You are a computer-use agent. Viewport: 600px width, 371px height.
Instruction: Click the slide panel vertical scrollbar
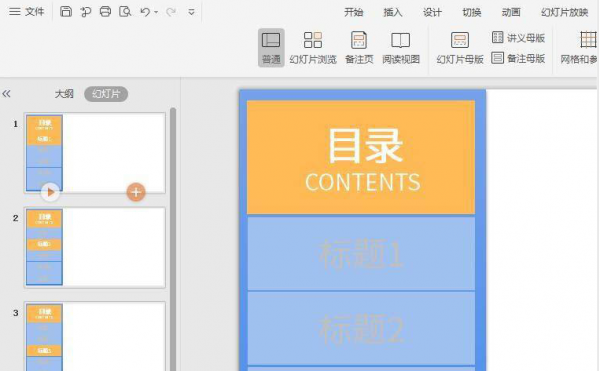click(173, 239)
